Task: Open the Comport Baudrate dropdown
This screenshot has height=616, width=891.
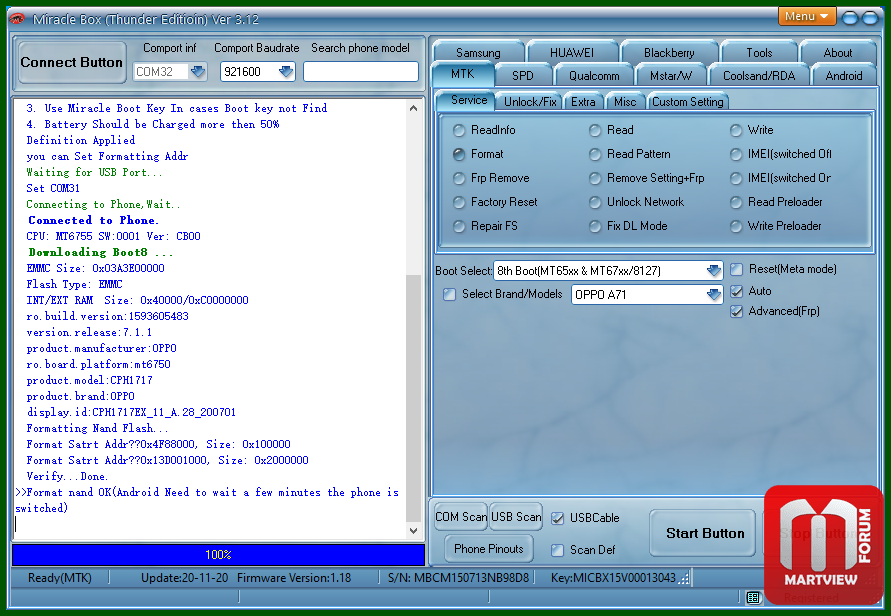Action: 286,71
